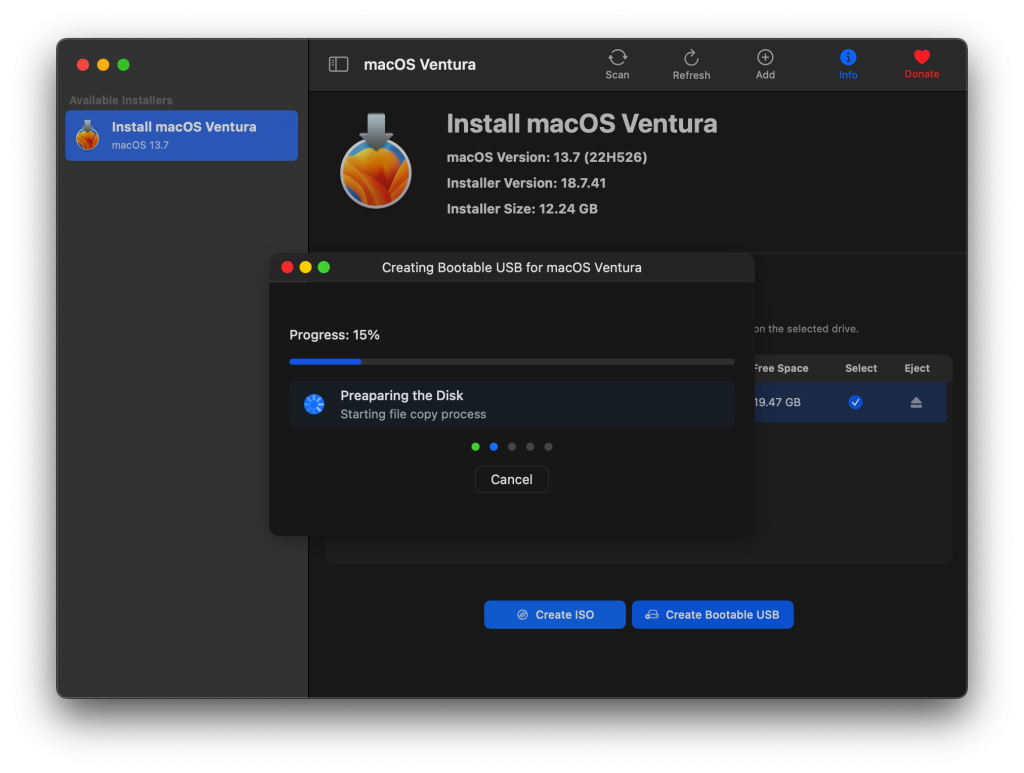This screenshot has width=1024, height=773.
Task: Close the main window with red button
Action: [x=83, y=65]
